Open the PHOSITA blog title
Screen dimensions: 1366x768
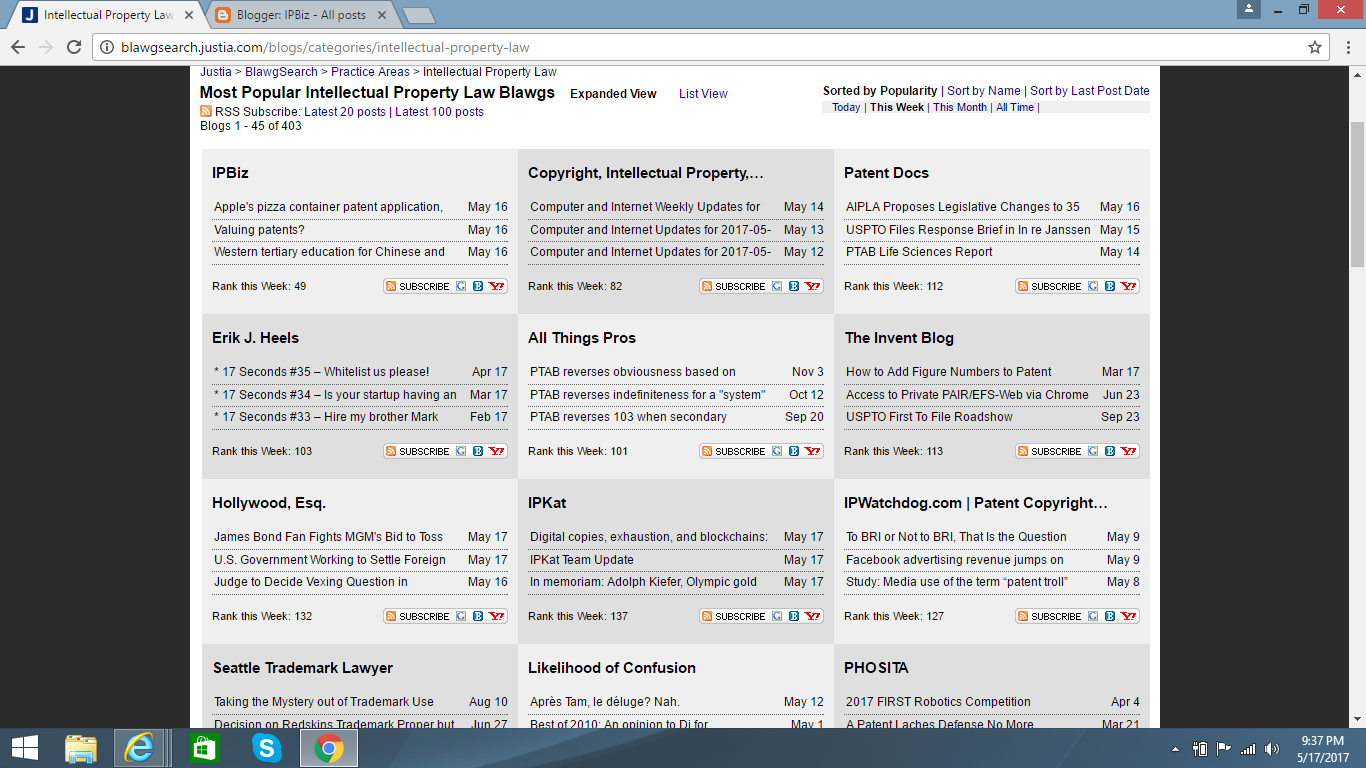[876, 668]
